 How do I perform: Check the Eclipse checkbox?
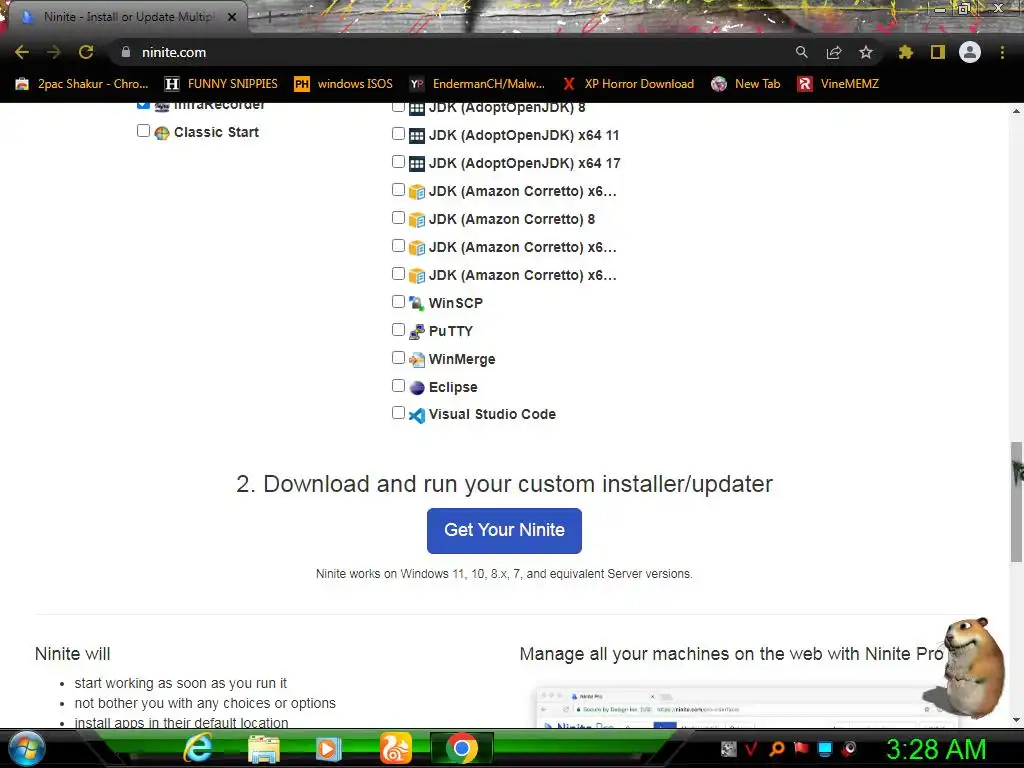(398, 386)
